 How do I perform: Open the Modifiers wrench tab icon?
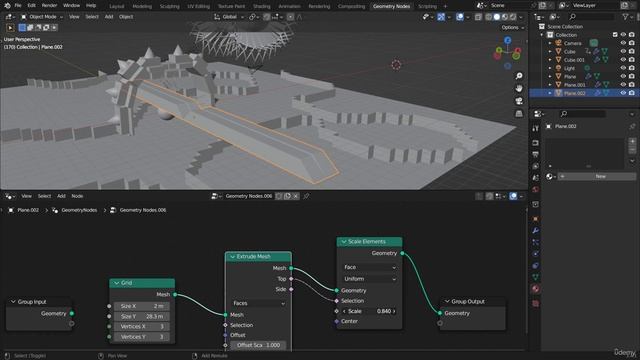(x=536, y=231)
